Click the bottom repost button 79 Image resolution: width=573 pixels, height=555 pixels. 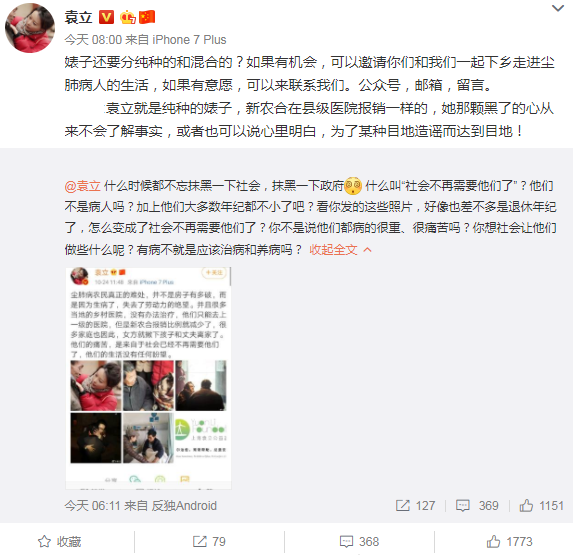[209, 541]
